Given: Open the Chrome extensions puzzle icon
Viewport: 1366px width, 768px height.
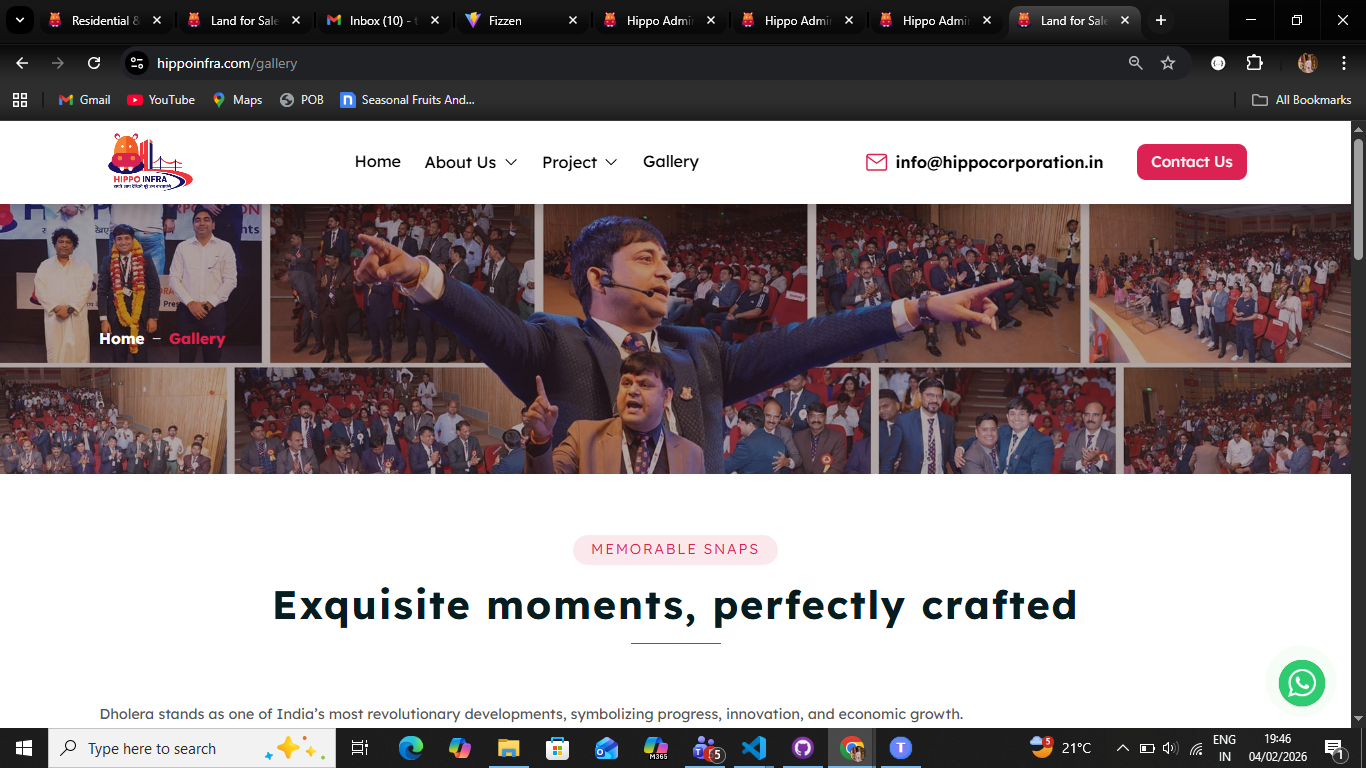Looking at the screenshot, I should point(1254,63).
